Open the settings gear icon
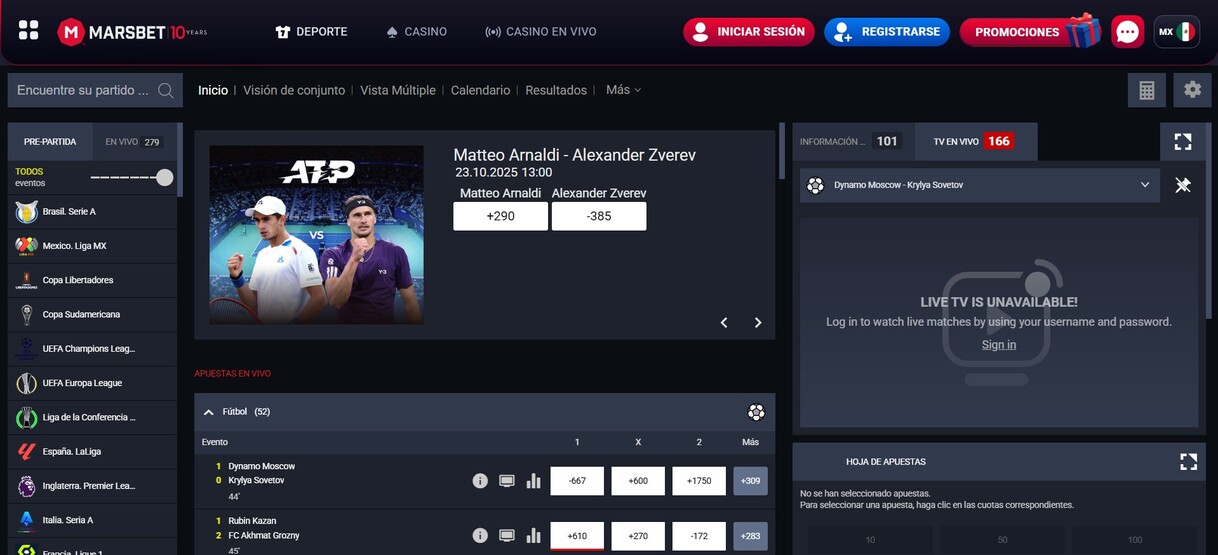The image size is (1218, 555). point(1192,90)
